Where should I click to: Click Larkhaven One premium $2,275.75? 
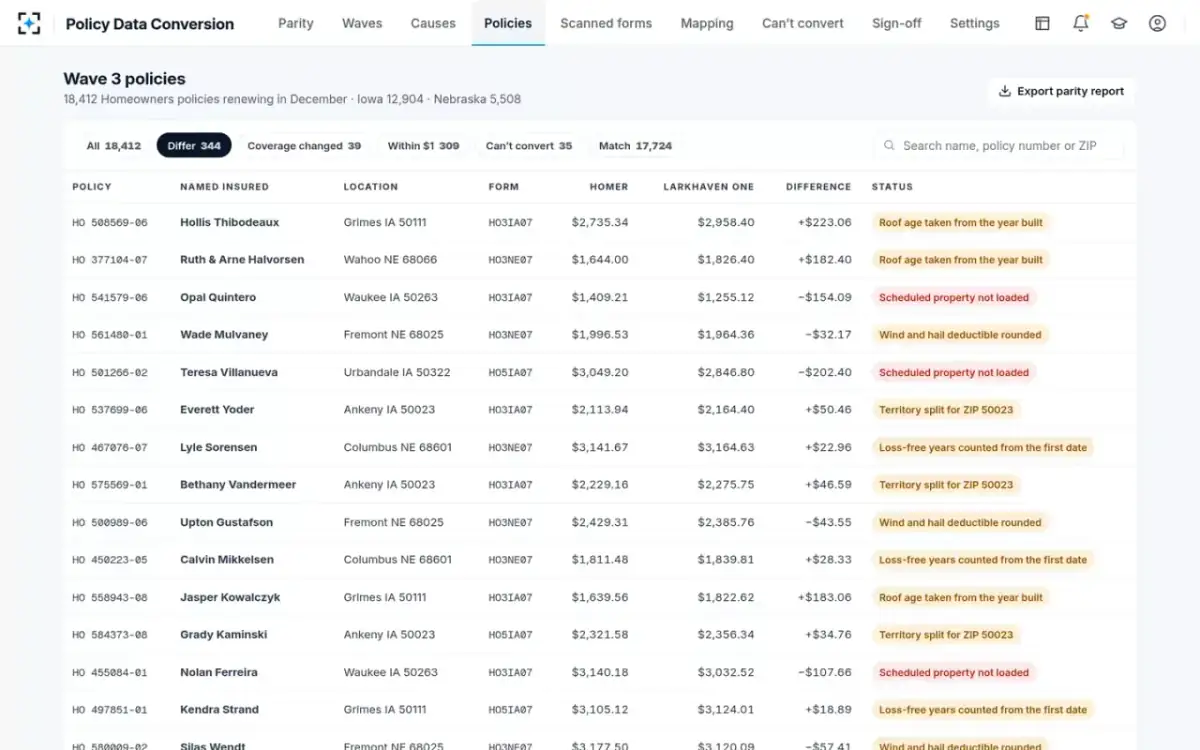click(x=726, y=485)
